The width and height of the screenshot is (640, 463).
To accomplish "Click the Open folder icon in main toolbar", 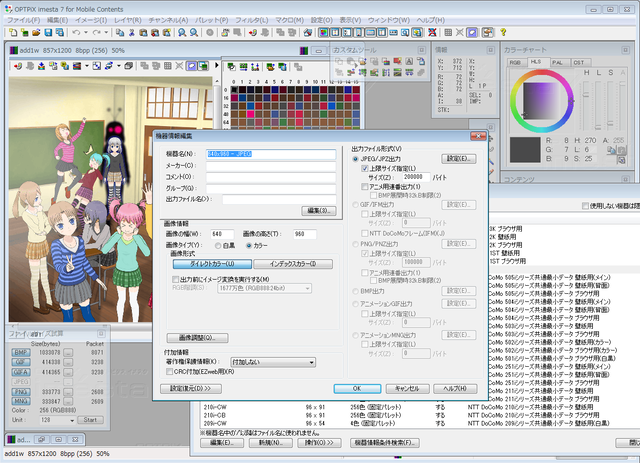I will tap(36, 32).
